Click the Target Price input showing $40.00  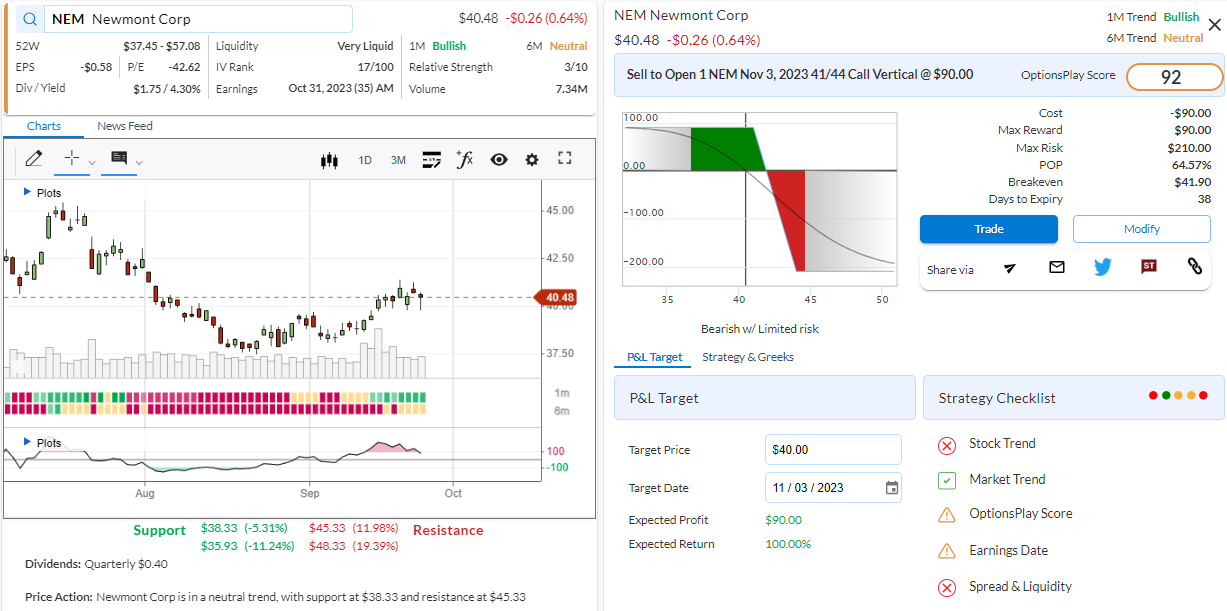pyautogui.click(x=833, y=450)
